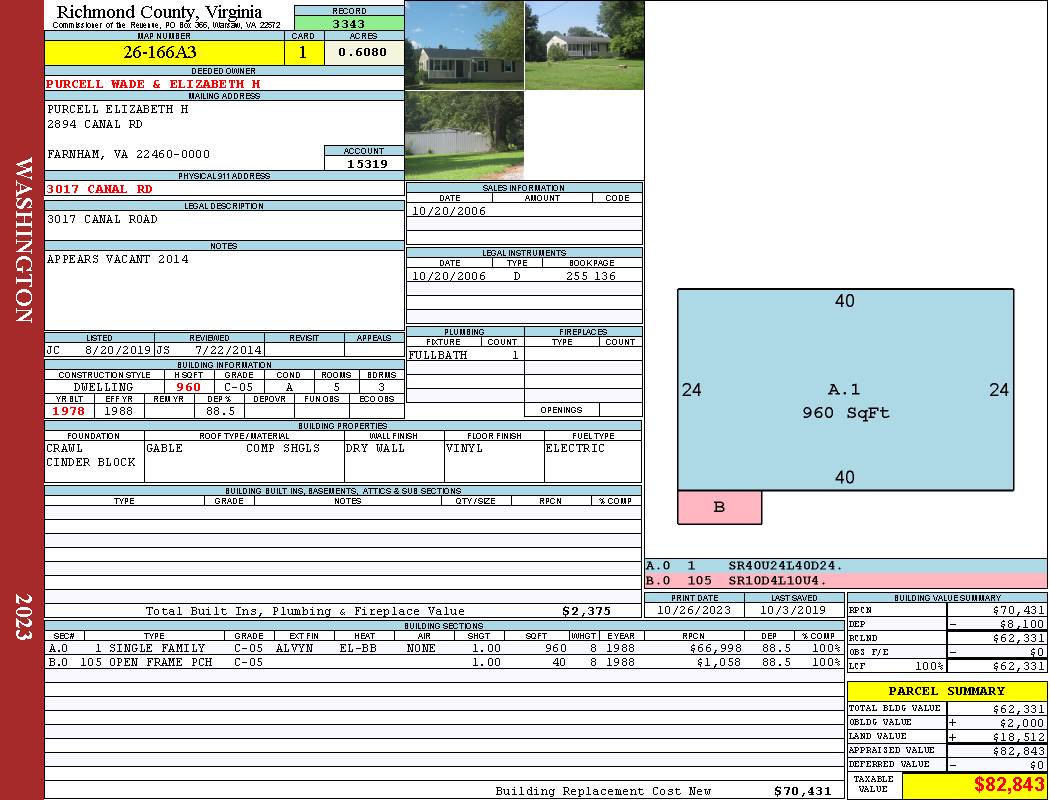The image size is (1050, 800).
Task: Click the pink B porch sketch section
Action: 719,507
